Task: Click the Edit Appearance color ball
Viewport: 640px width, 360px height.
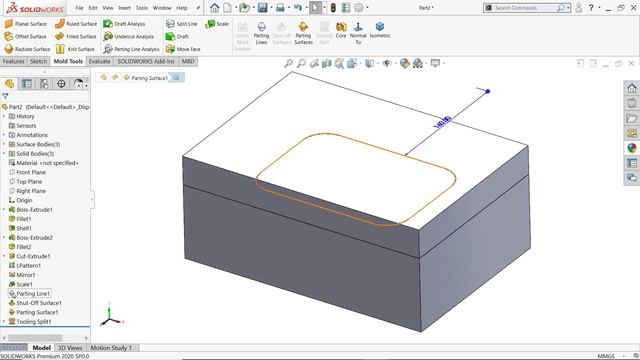Action: (x=404, y=63)
